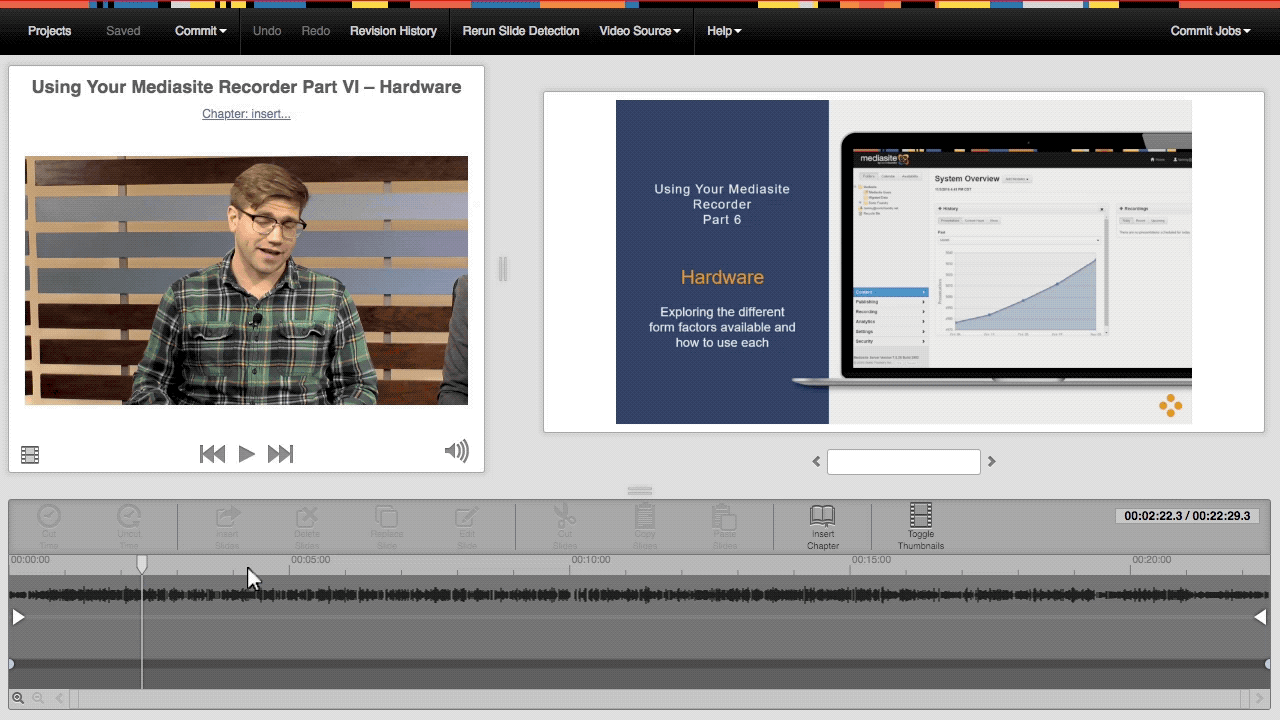
Task: Click the Replace Slide tool
Action: pos(387,526)
